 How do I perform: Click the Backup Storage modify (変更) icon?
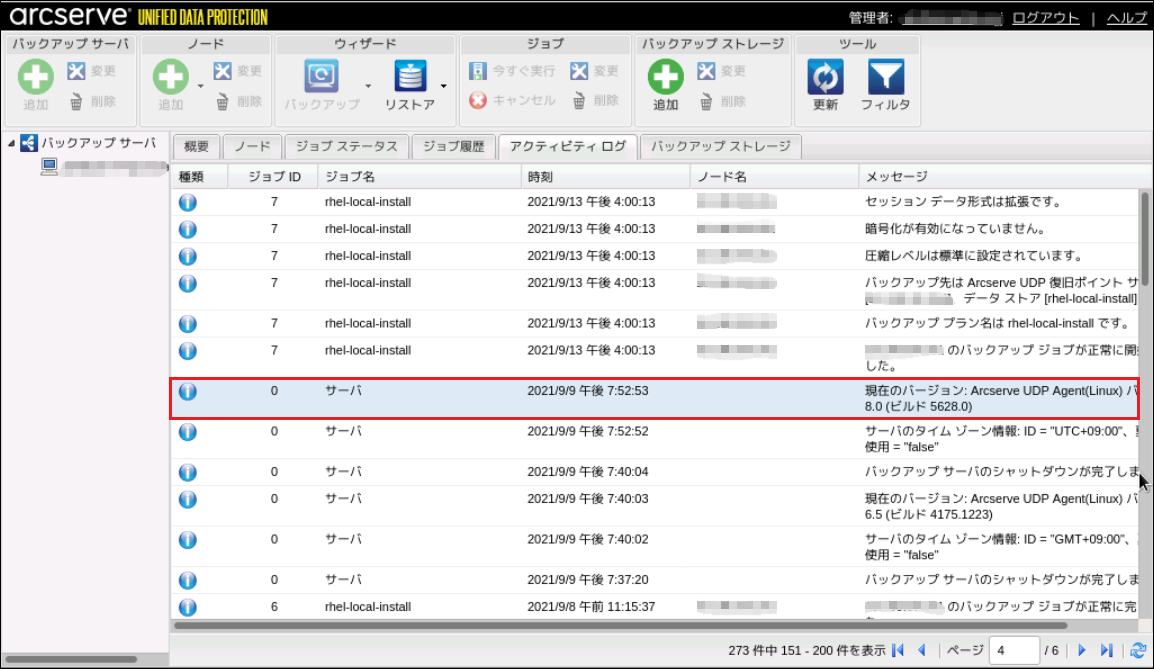click(706, 71)
